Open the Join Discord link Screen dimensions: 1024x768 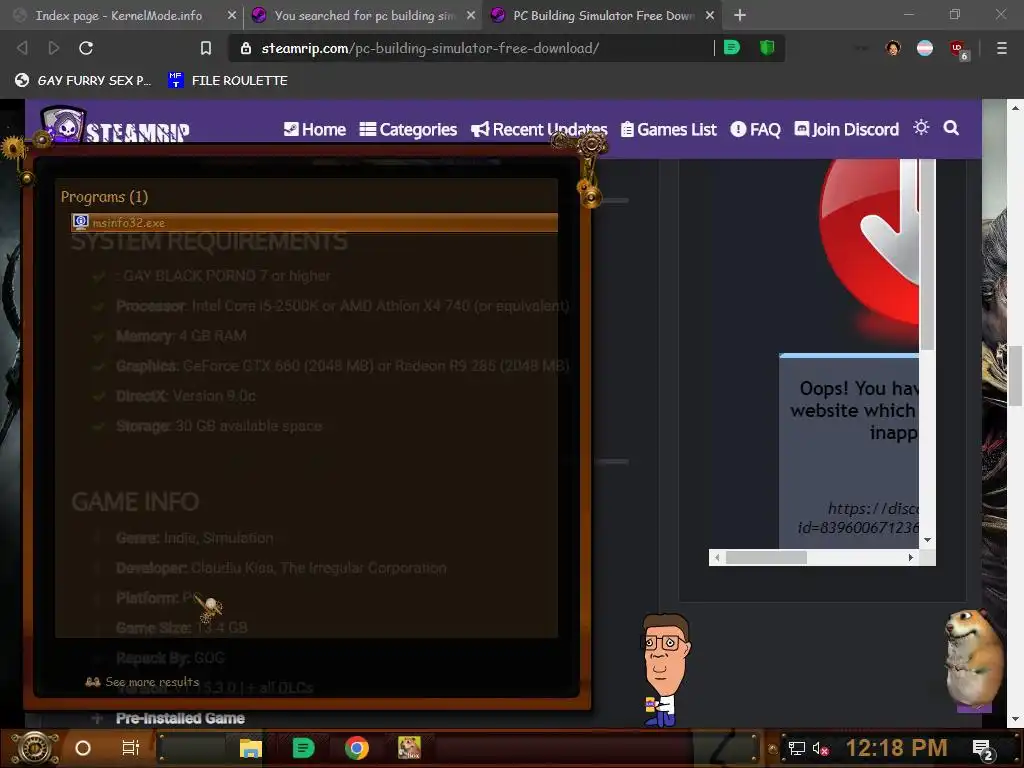click(846, 129)
